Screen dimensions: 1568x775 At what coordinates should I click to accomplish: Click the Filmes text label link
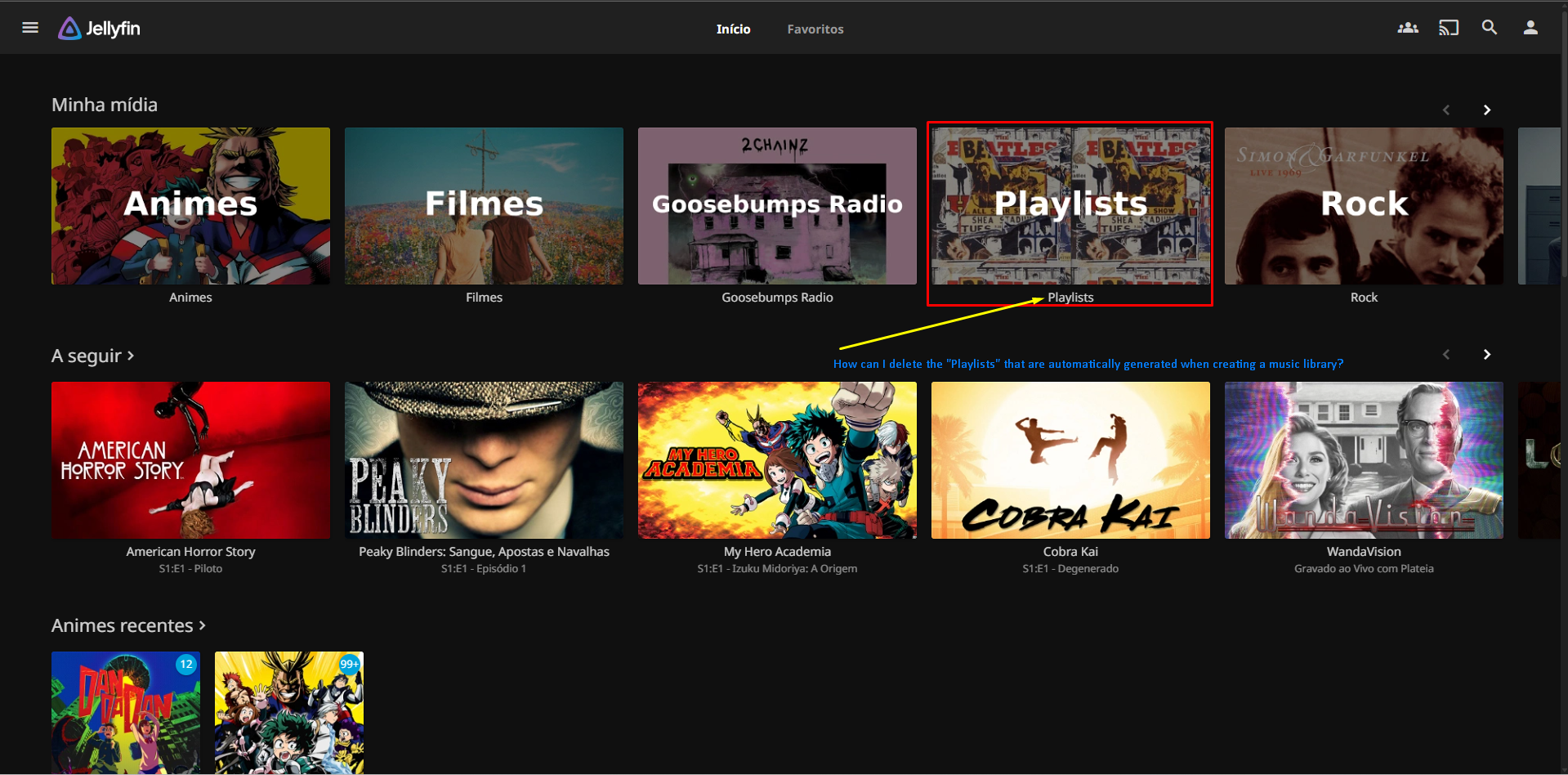tap(484, 298)
